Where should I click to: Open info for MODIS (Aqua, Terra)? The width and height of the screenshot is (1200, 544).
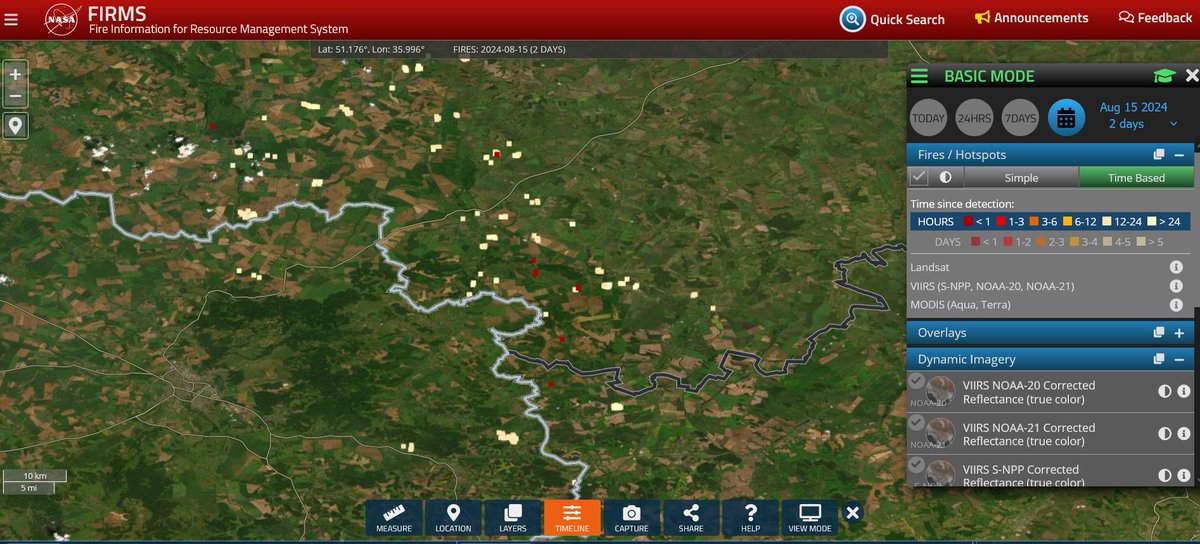click(x=1176, y=304)
